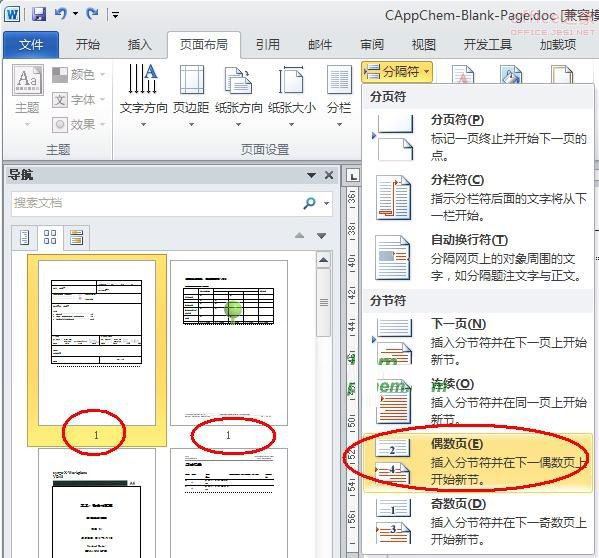Select the second page thumbnail with table

click(229, 343)
